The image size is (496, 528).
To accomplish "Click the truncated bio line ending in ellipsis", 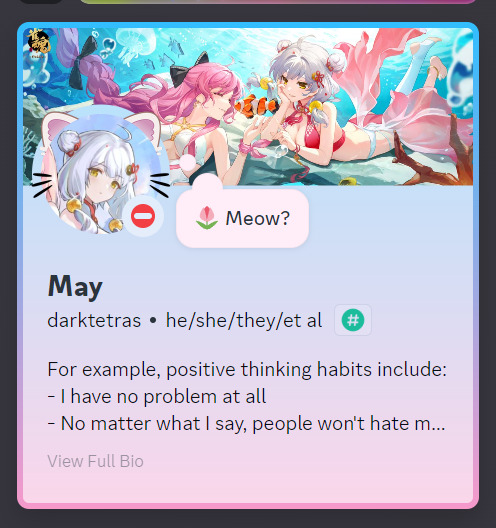I will 246,423.
